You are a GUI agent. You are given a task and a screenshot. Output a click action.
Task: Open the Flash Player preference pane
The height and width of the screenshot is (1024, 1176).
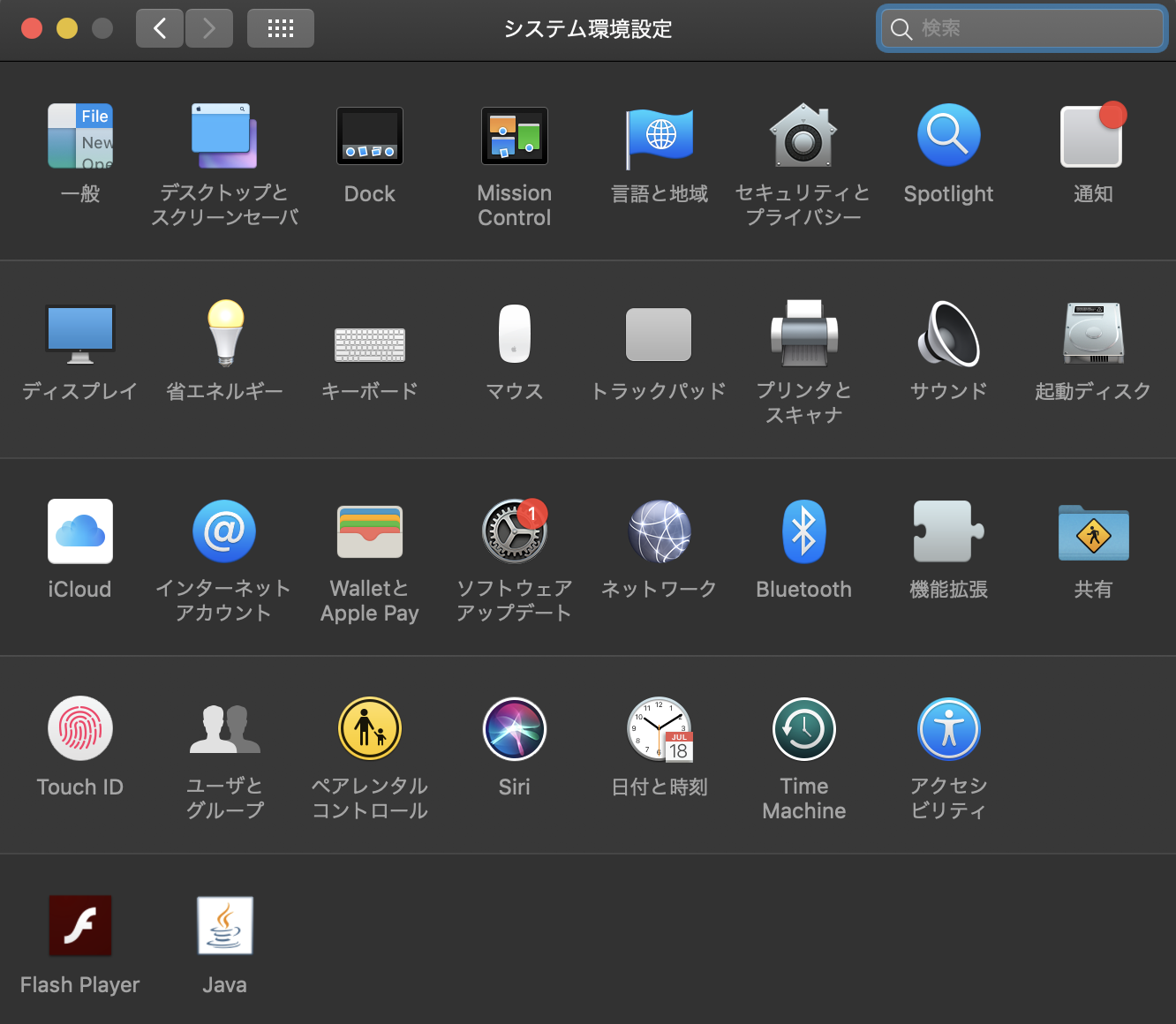coord(79,926)
